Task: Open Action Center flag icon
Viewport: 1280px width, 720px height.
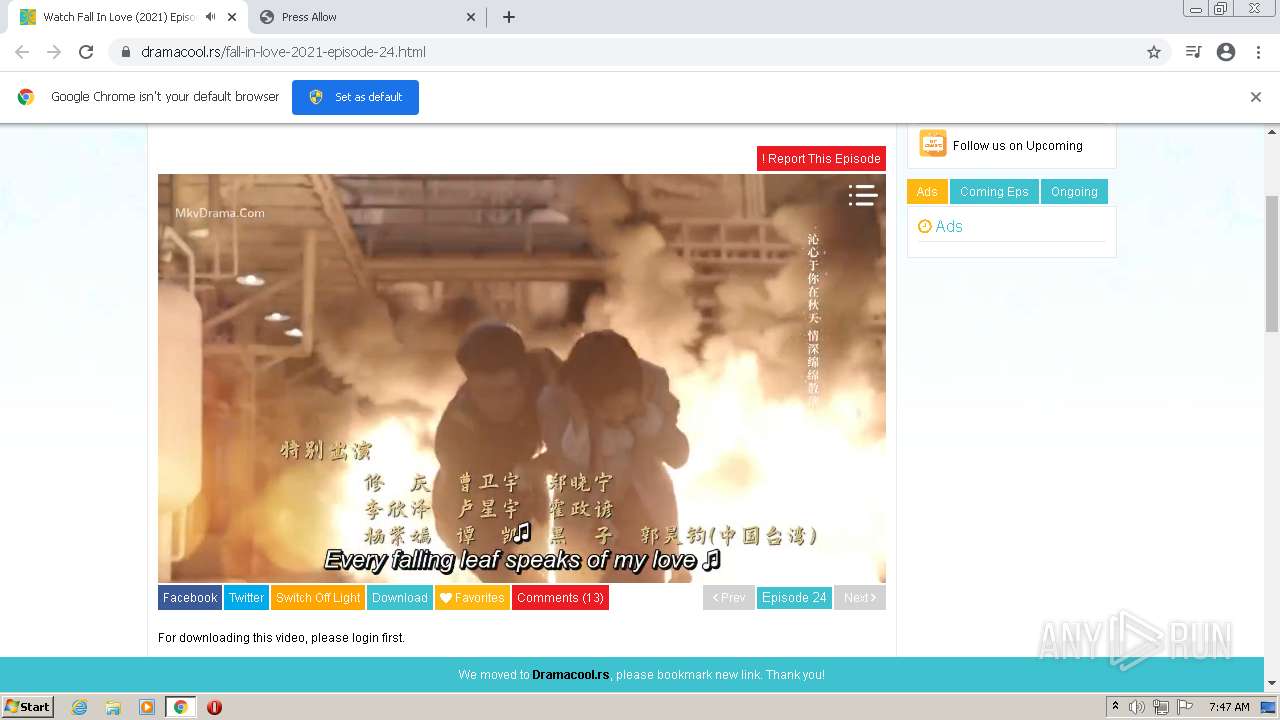Action: pyautogui.click(x=1183, y=707)
